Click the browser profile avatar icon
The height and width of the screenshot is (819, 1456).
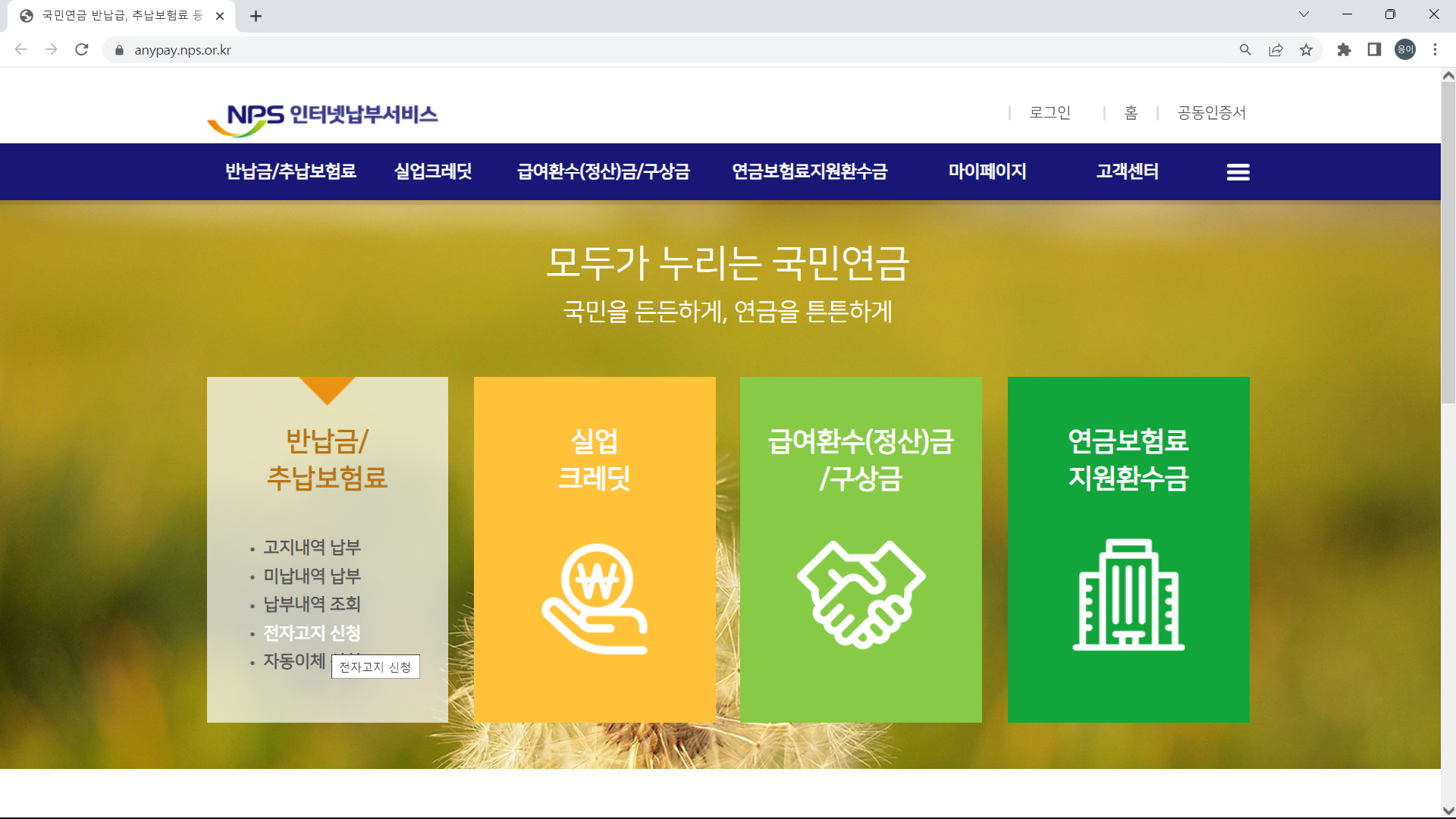coord(1405,49)
